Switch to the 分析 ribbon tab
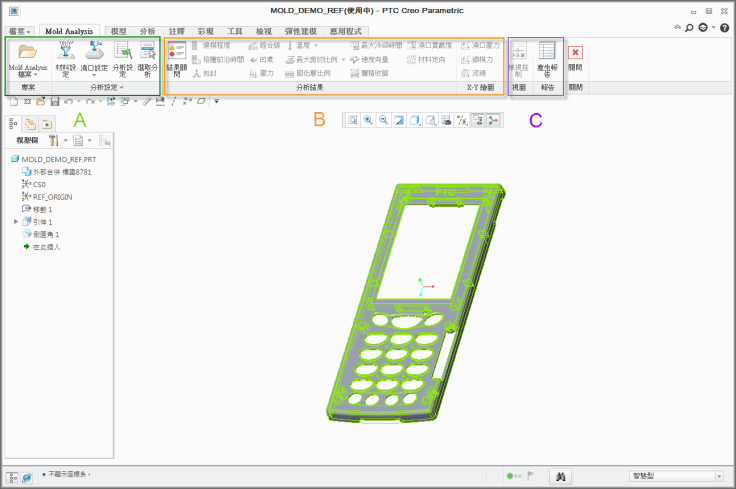Image resolution: width=736 pixels, height=489 pixels. 147,31
